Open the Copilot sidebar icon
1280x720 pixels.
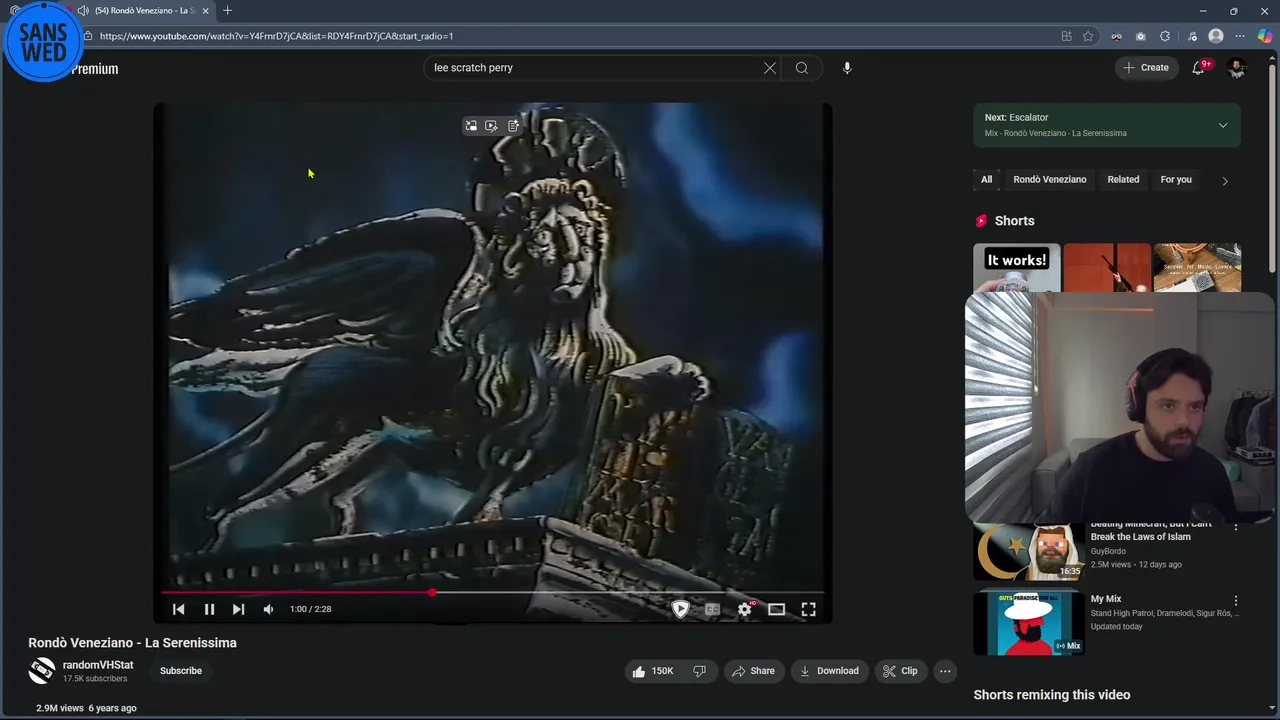[1265, 36]
